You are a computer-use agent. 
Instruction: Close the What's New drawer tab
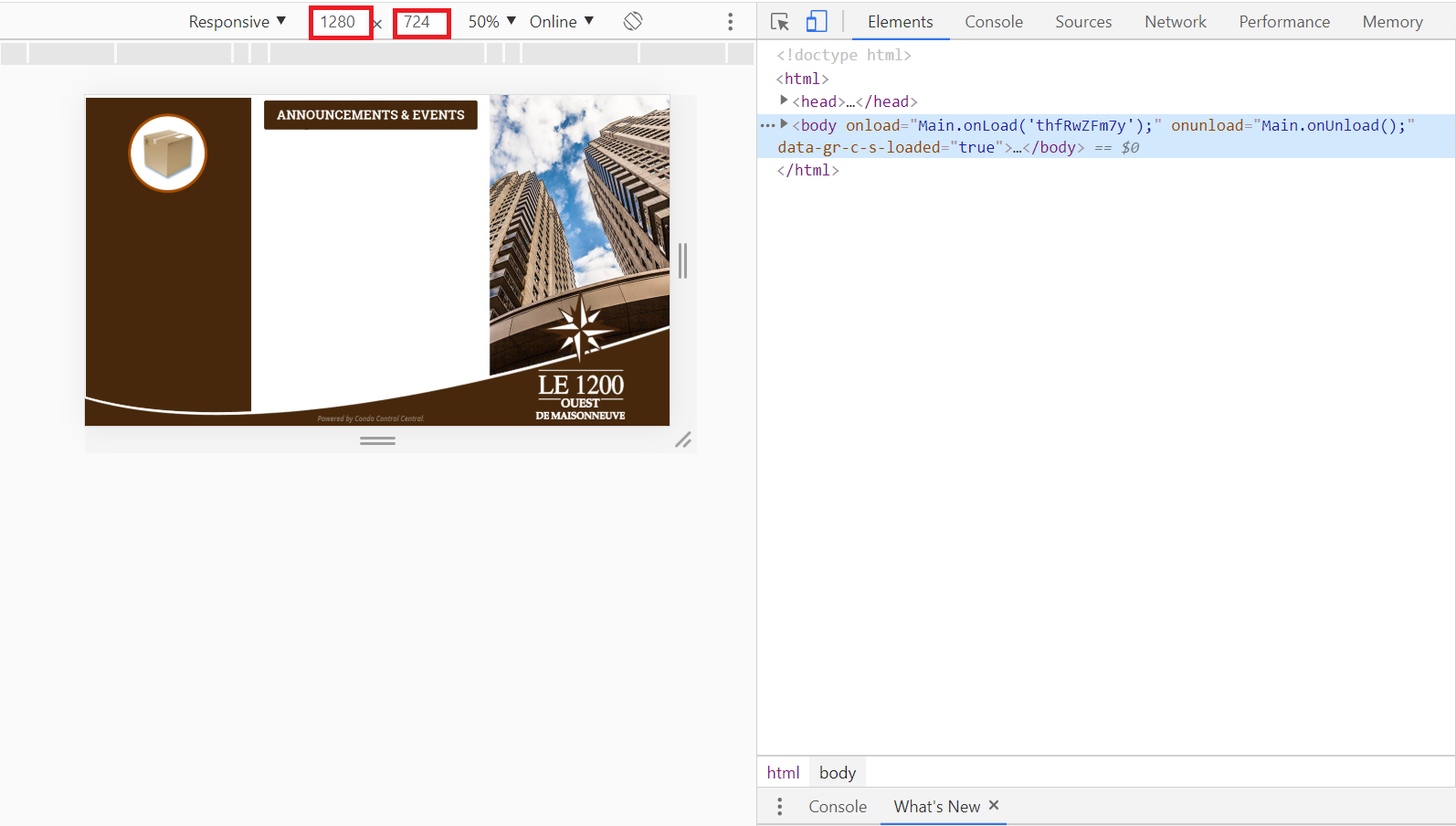coord(994,805)
